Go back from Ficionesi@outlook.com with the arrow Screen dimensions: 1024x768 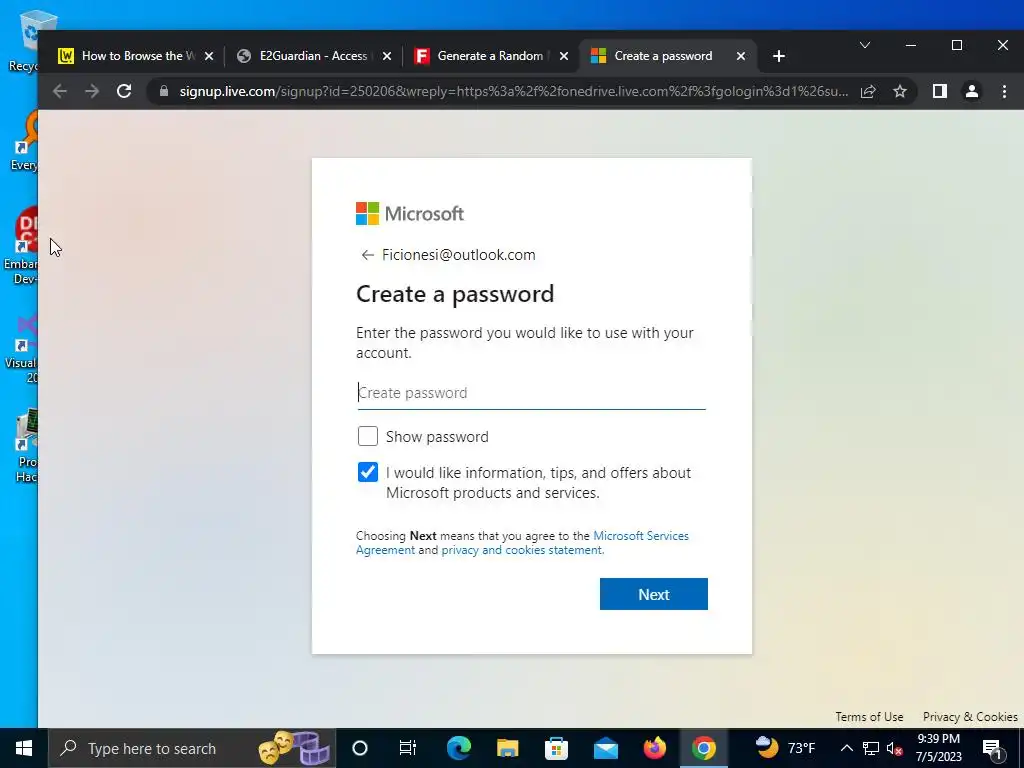(368, 255)
